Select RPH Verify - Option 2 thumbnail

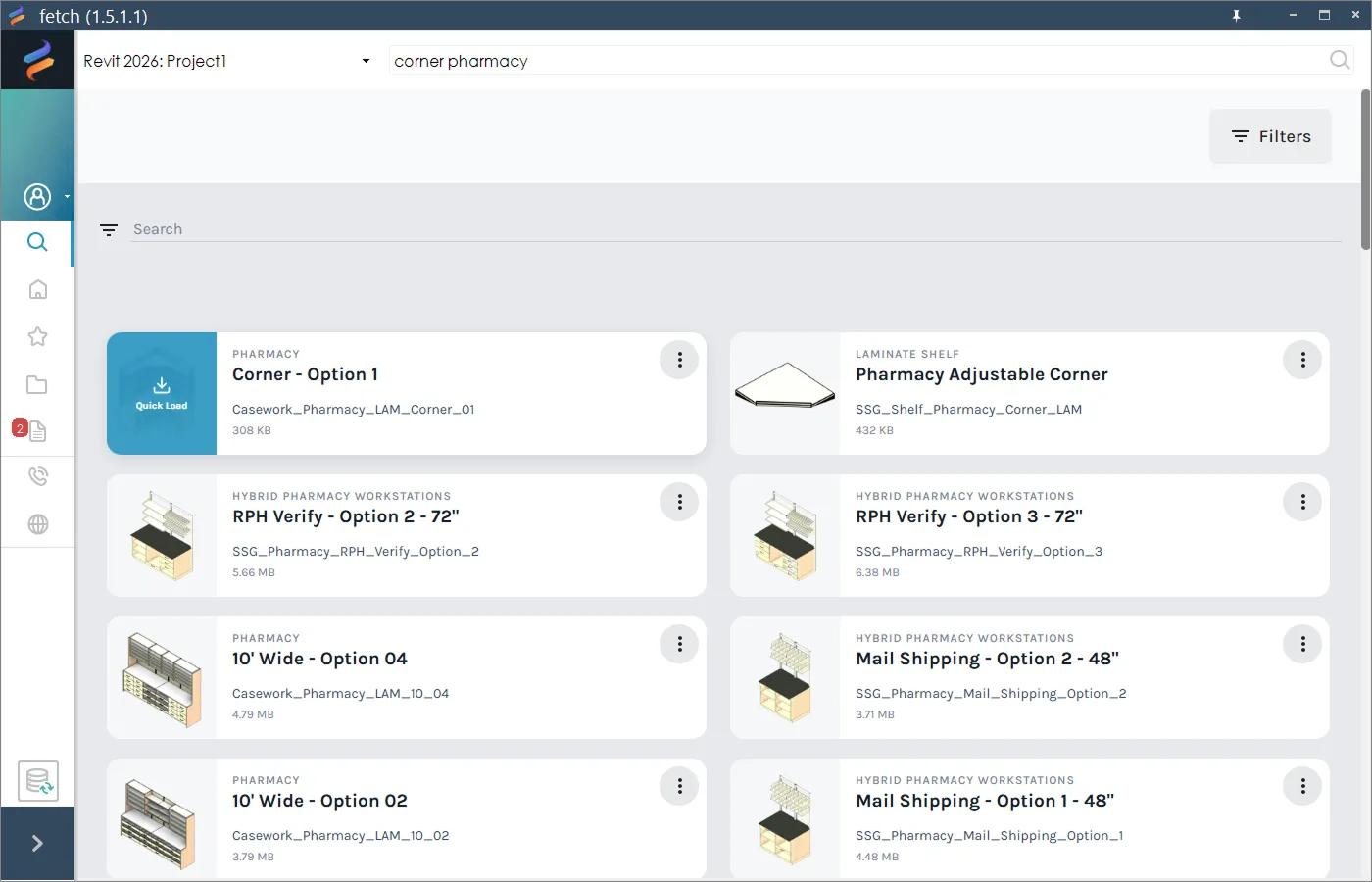[x=162, y=535]
